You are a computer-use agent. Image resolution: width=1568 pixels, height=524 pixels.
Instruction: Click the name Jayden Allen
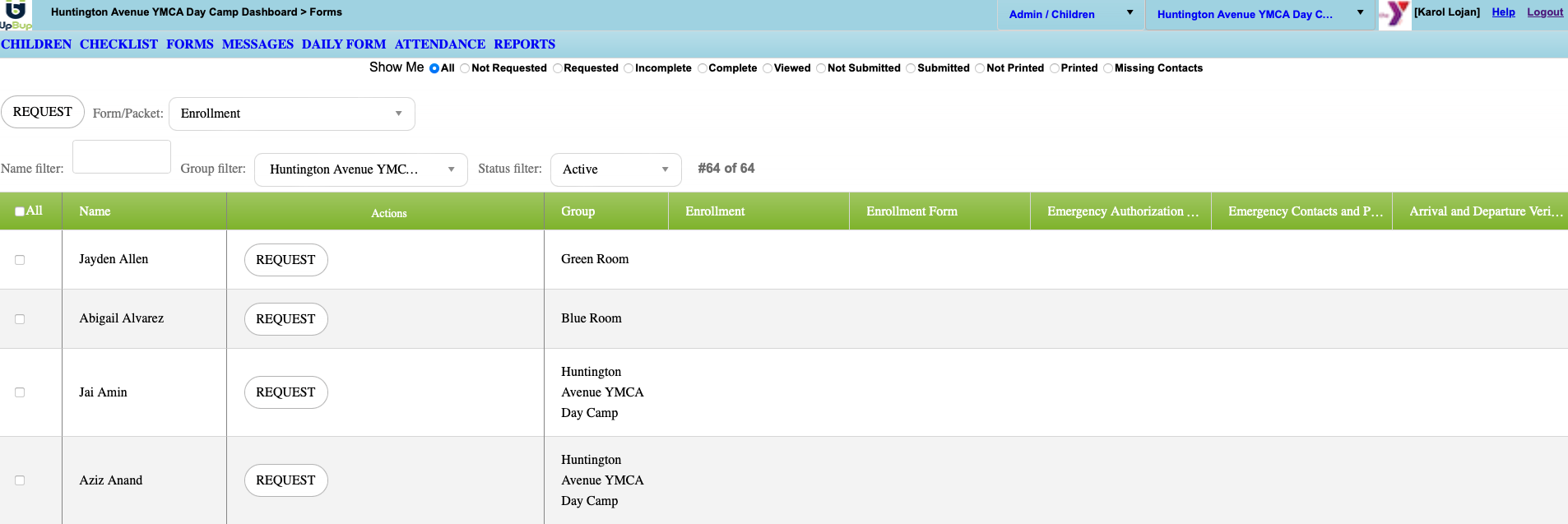(x=114, y=259)
